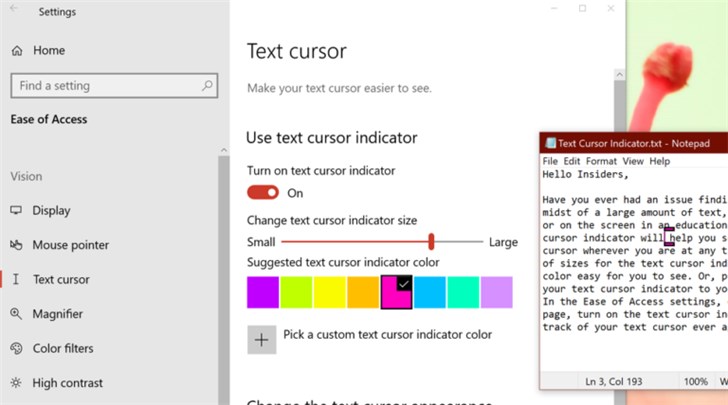The width and height of the screenshot is (728, 405).
Task: Open the Display settings icon
Action: [16, 210]
